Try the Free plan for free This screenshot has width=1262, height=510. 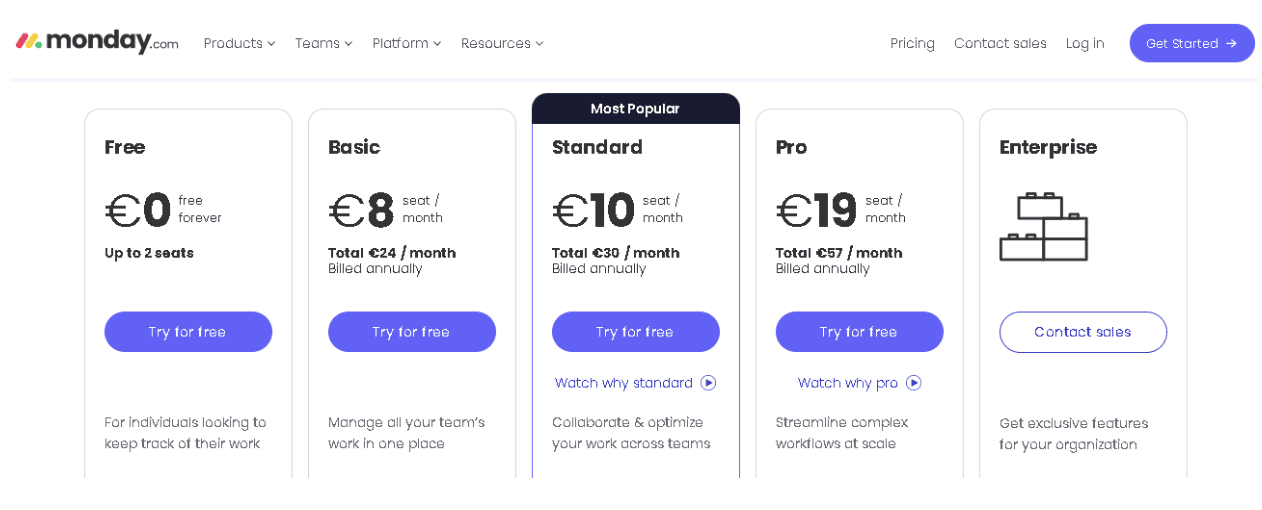click(x=188, y=332)
